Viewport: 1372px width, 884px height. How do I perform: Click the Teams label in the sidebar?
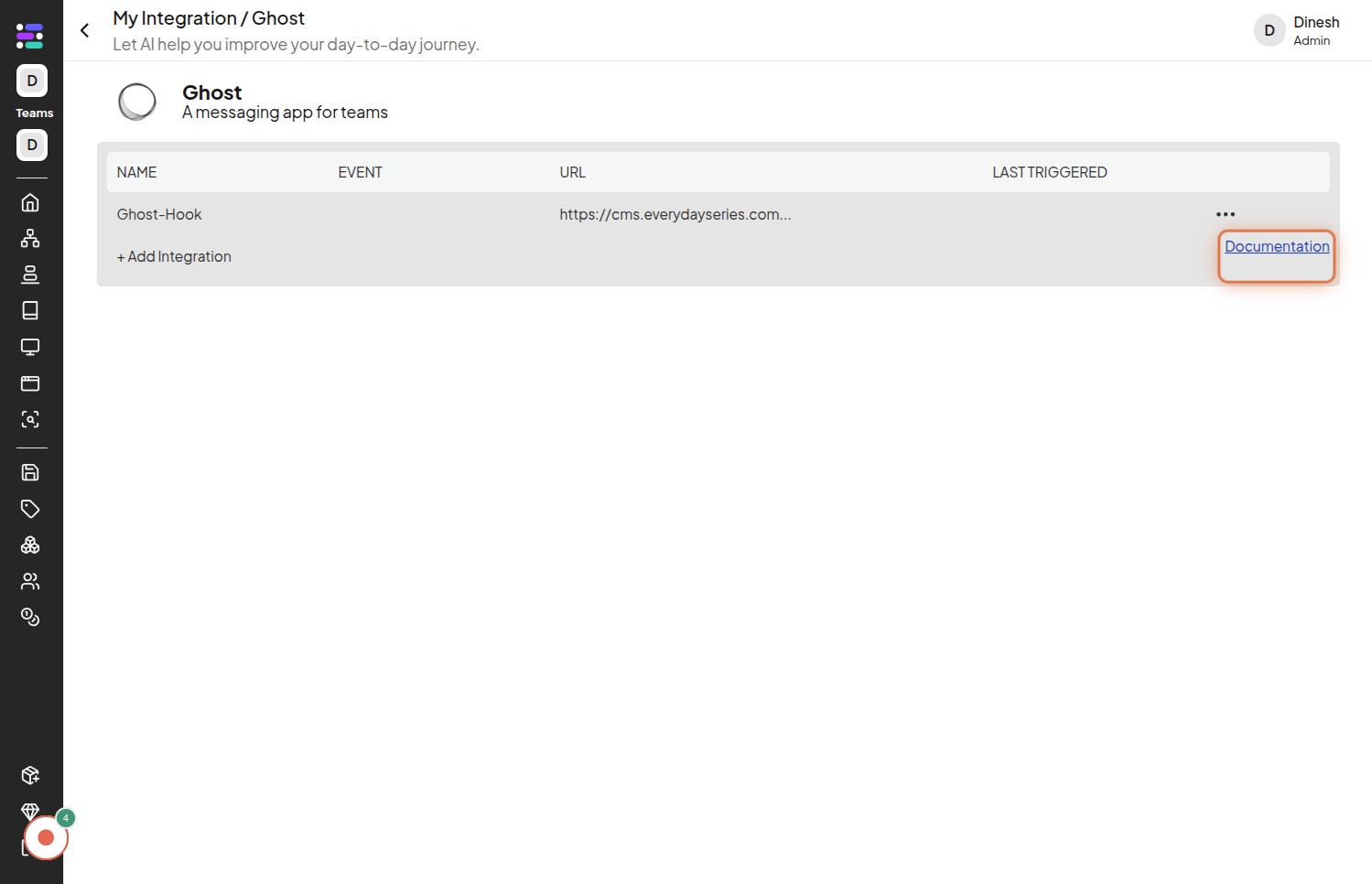[34, 113]
